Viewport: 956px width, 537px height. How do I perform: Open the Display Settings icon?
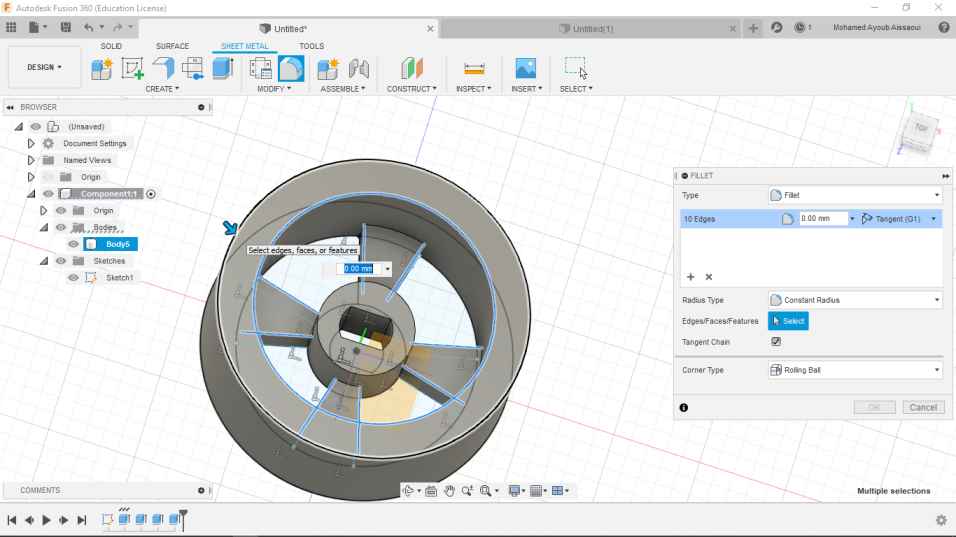tap(514, 491)
